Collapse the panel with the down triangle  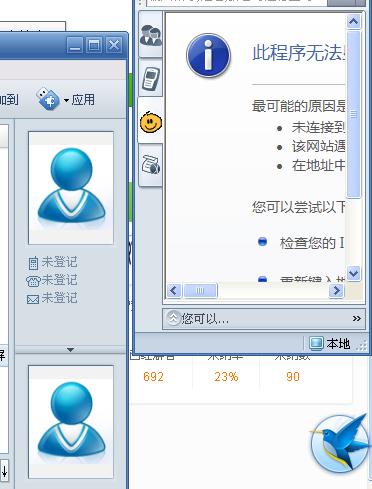pyautogui.click(x=70, y=350)
